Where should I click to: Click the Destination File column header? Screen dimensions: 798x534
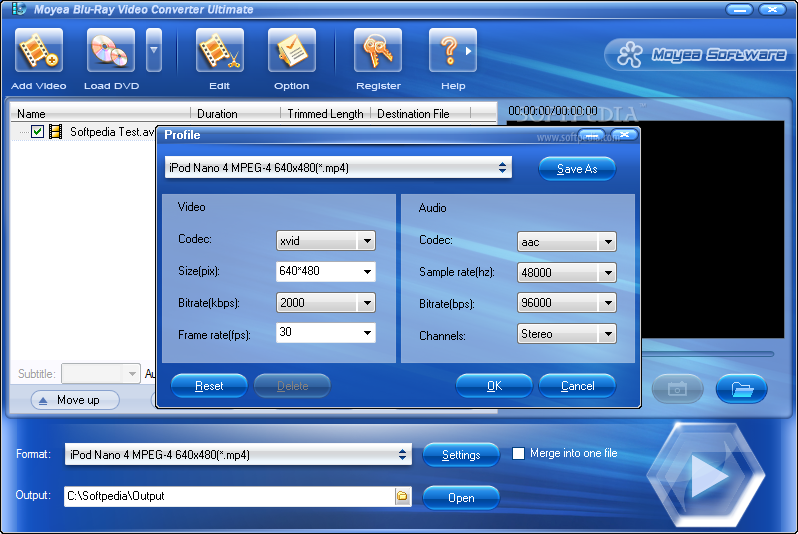[420, 114]
